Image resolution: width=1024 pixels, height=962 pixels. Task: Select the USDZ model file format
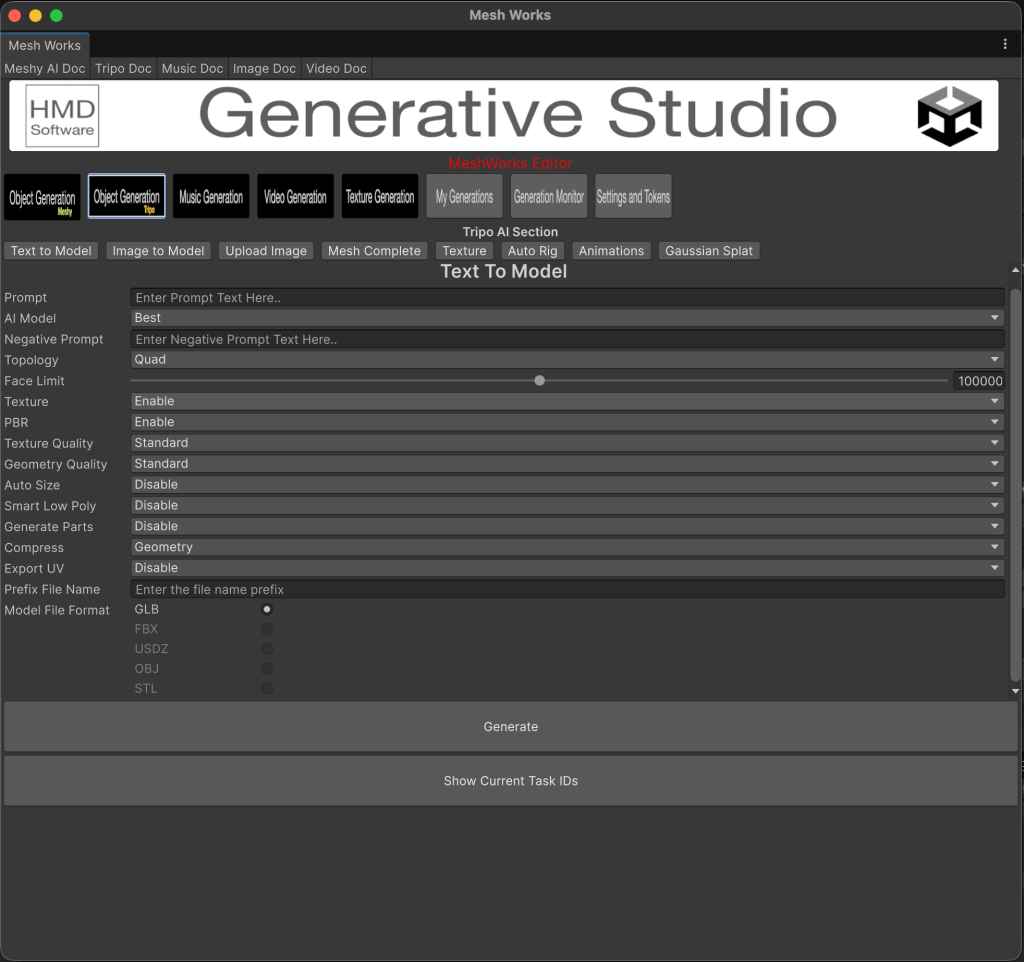pos(266,649)
